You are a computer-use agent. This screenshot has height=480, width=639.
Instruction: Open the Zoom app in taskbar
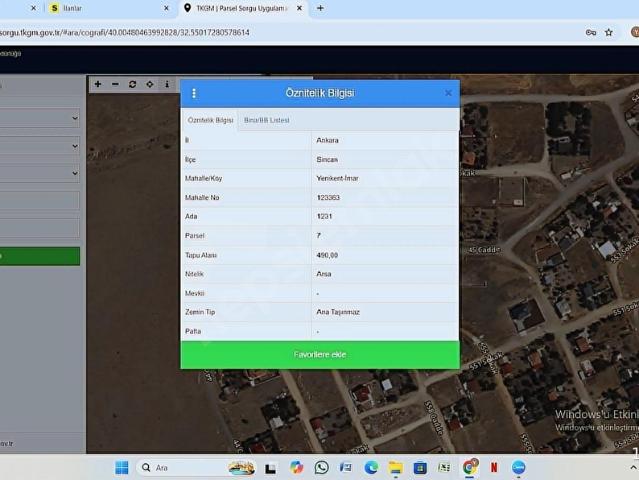point(518,467)
